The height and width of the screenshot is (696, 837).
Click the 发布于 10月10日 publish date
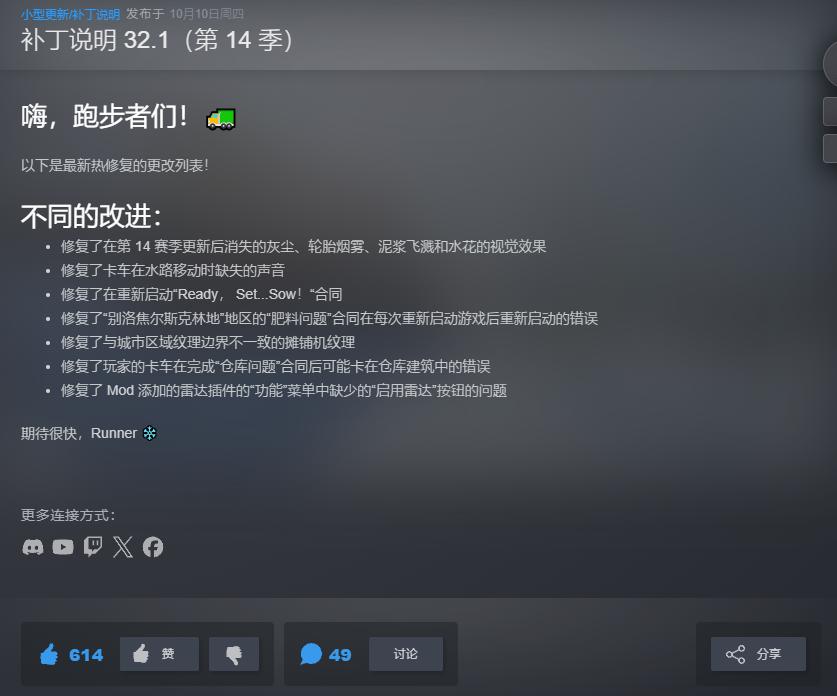click(185, 14)
